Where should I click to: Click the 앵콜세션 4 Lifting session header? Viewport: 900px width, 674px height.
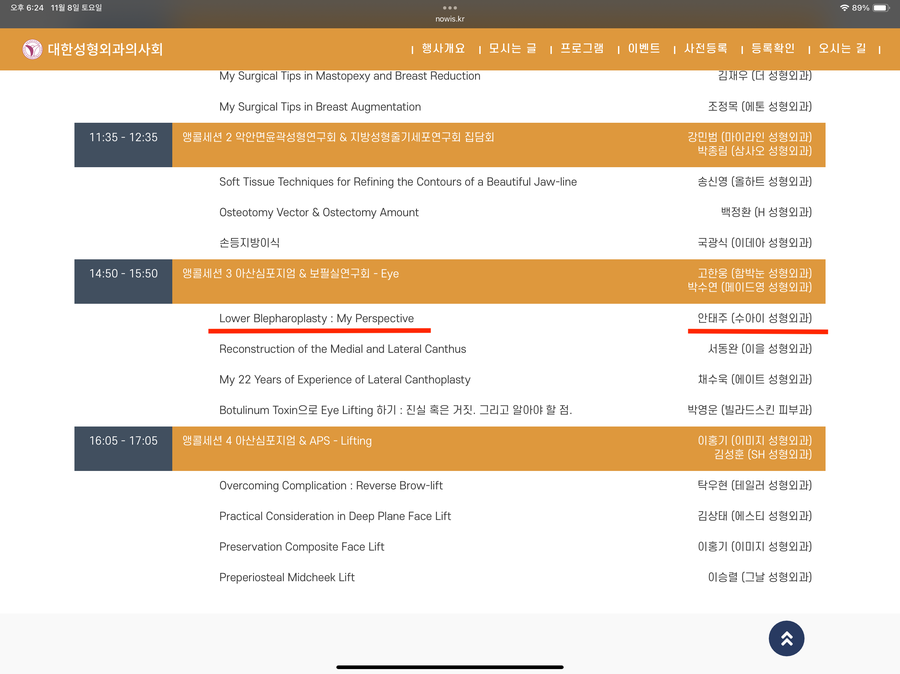(x=277, y=440)
